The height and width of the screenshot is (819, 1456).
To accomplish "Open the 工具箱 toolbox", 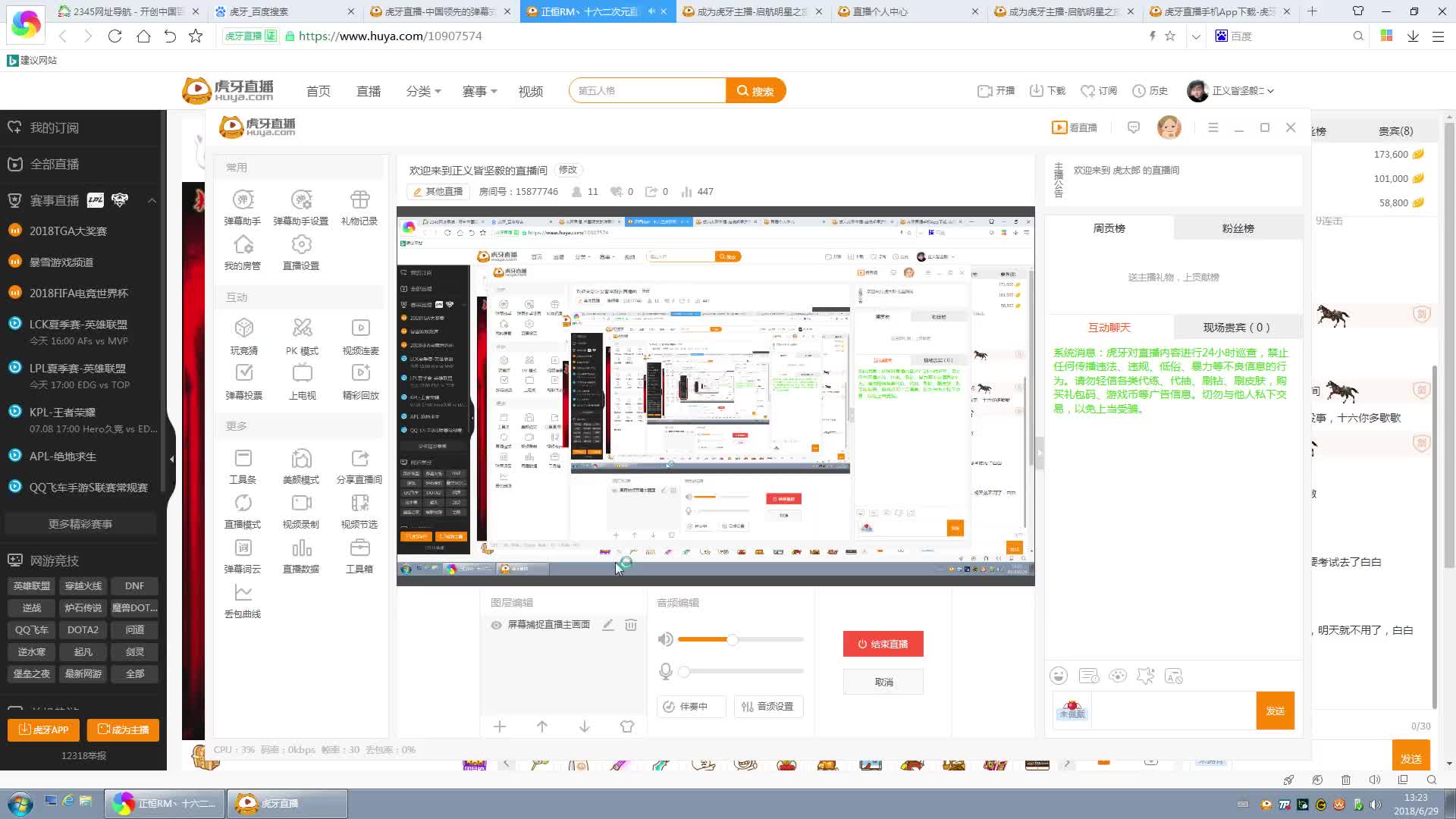I will coord(359,555).
